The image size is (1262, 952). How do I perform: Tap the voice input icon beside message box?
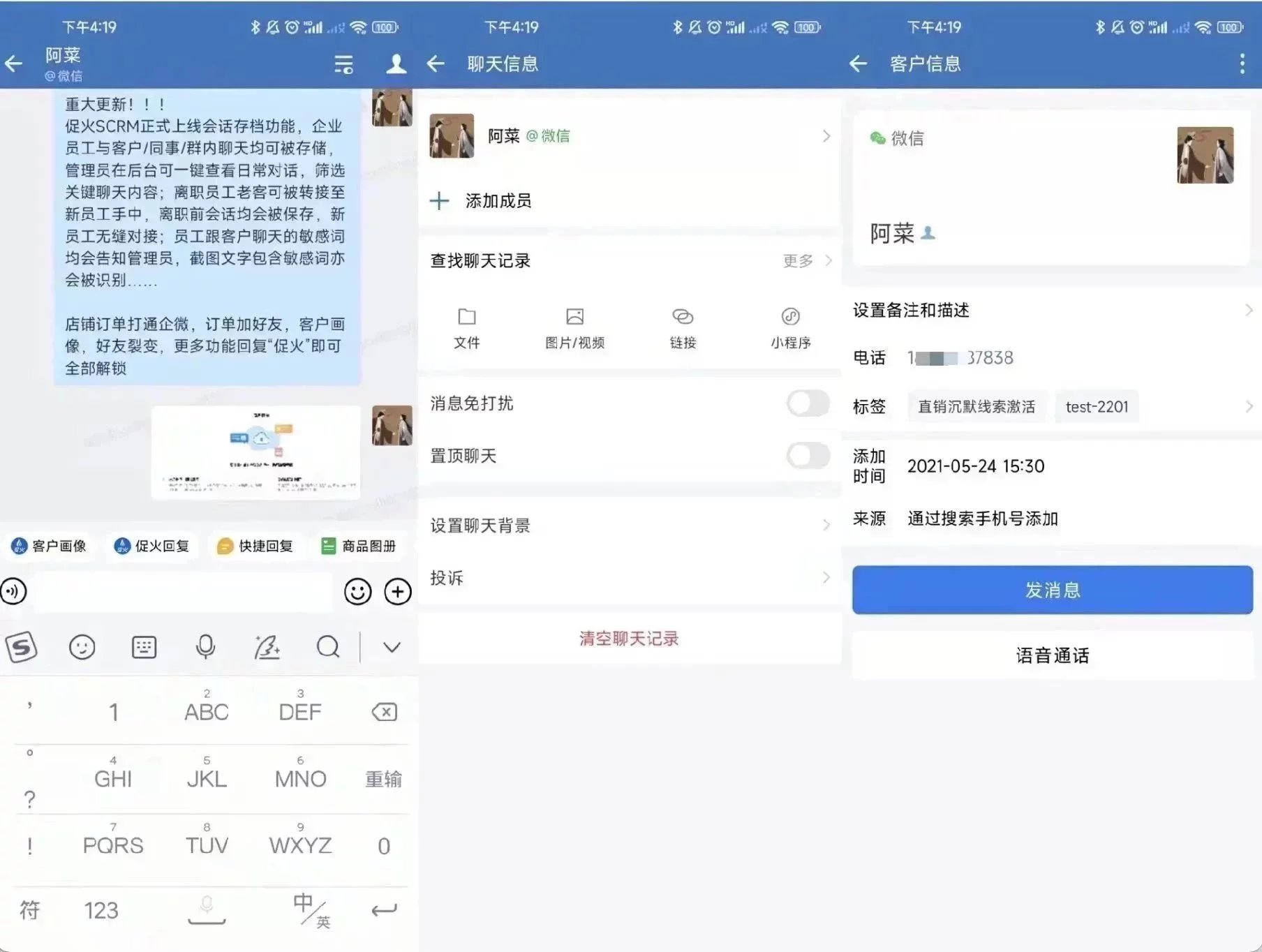[x=14, y=592]
